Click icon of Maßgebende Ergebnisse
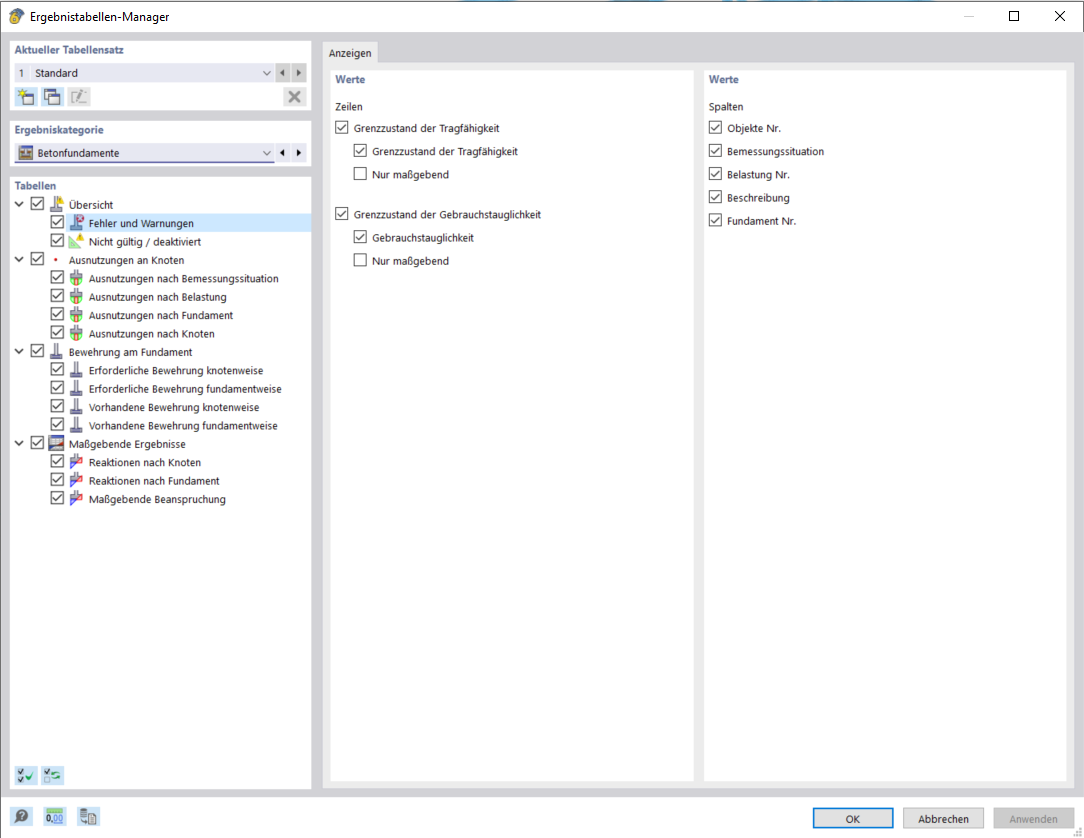The image size is (1084, 838). click(57, 443)
